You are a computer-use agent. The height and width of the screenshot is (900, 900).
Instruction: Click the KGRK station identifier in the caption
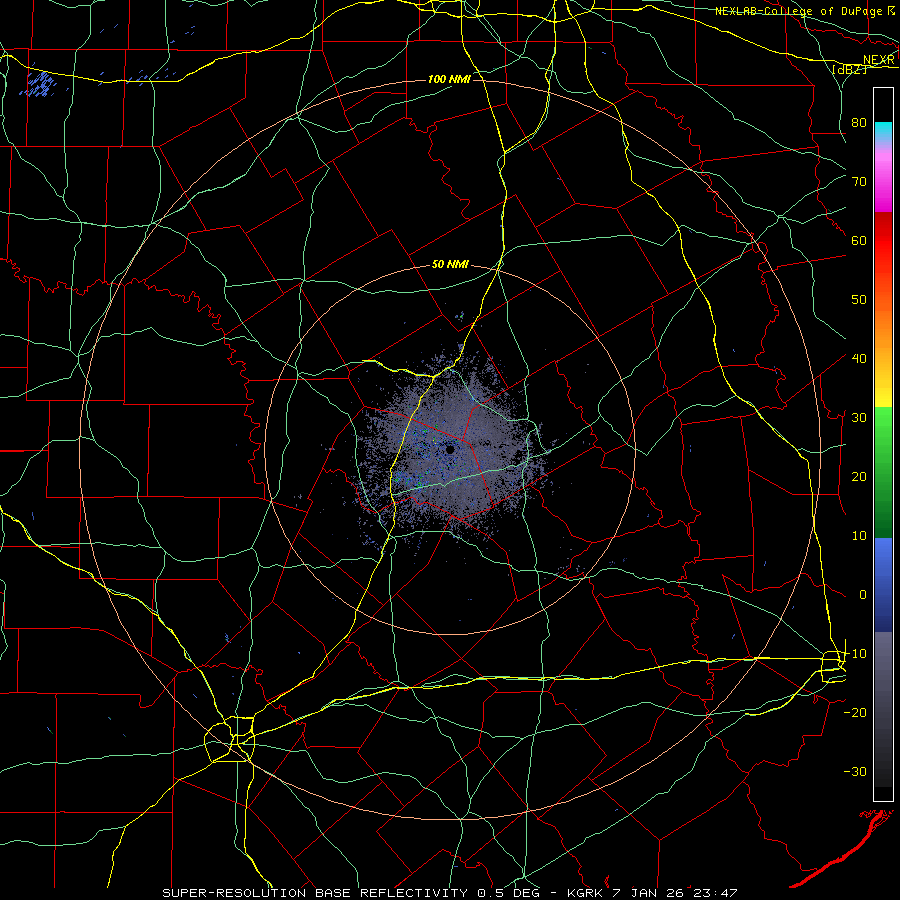click(585, 893)
